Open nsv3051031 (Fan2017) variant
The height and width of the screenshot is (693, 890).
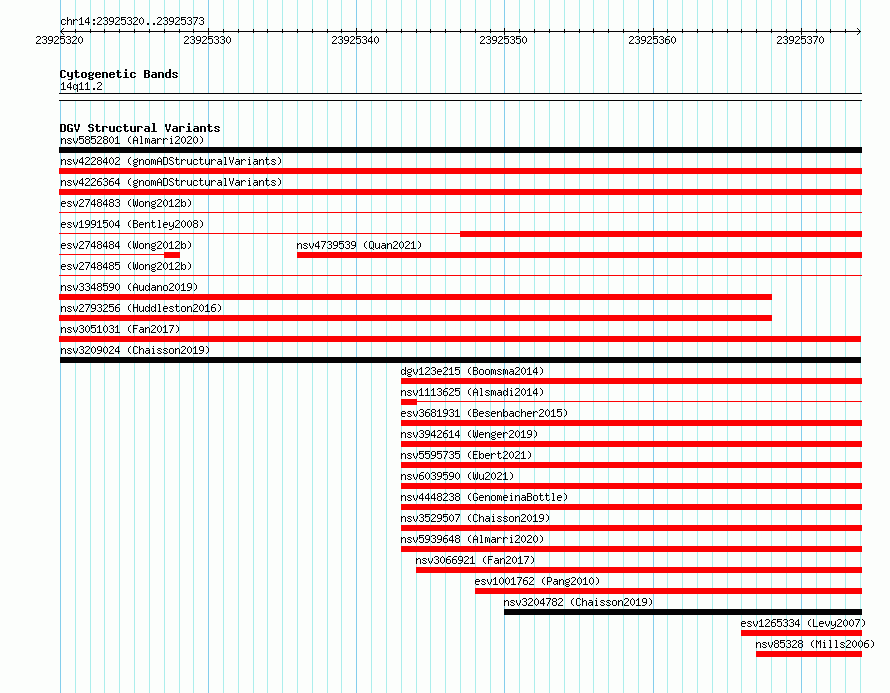[120, 329]
